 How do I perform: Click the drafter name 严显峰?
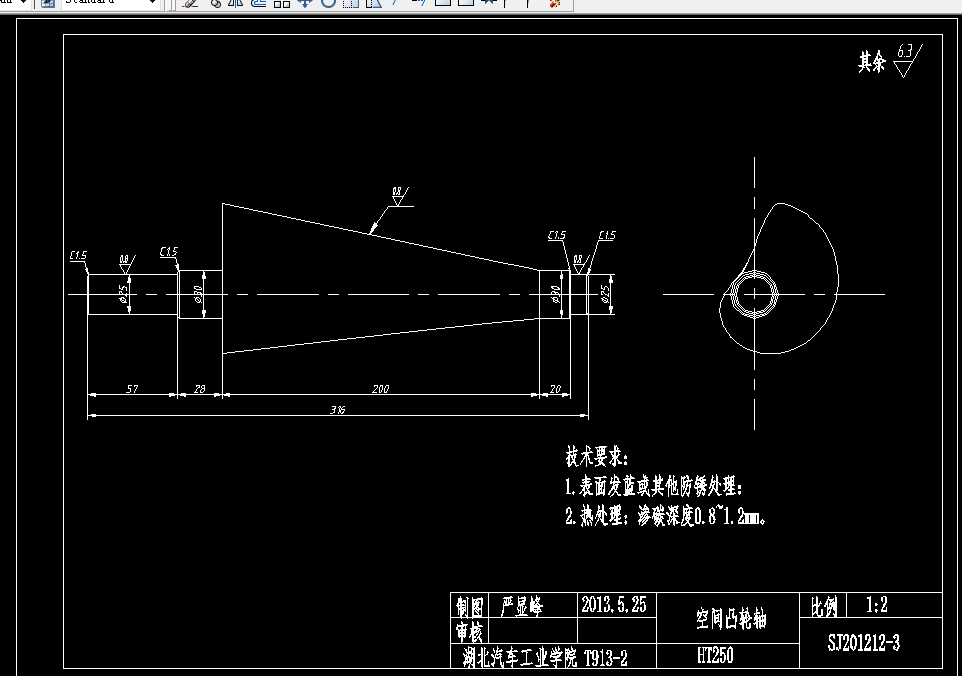click(x=522, y=606)
